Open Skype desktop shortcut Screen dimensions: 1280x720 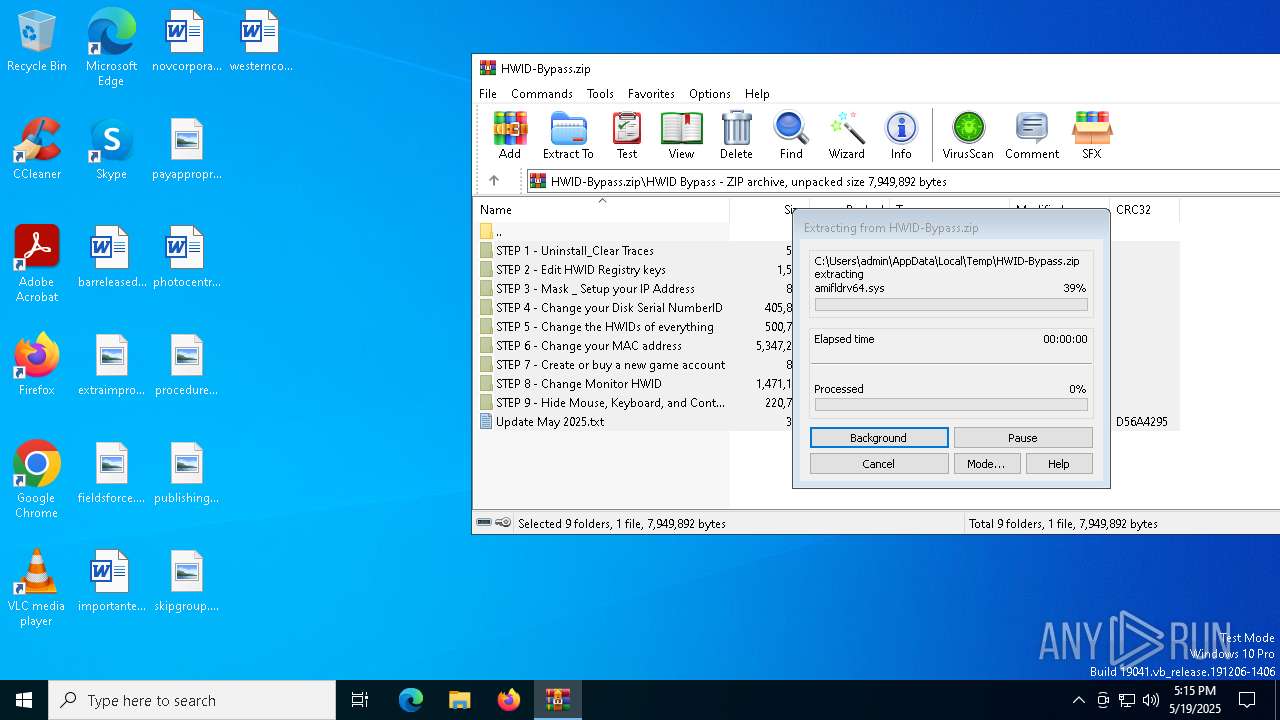coord(111,149)
